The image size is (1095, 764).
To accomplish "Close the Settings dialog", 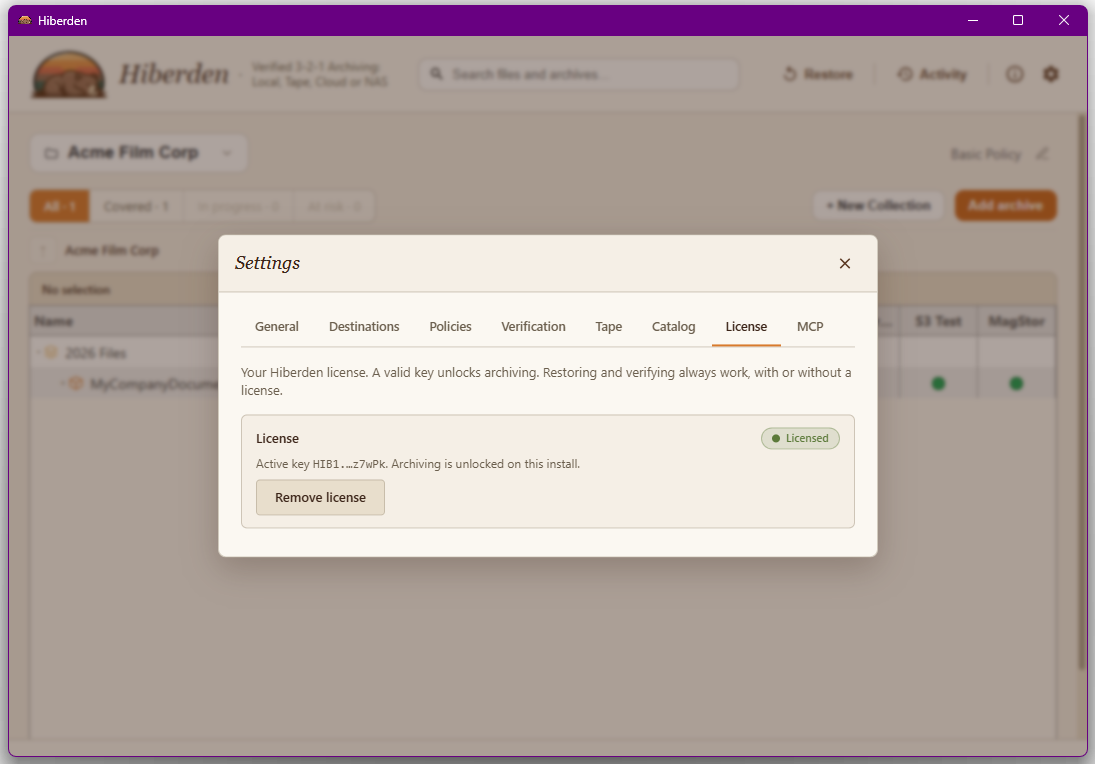I will [x=844, y=263].
